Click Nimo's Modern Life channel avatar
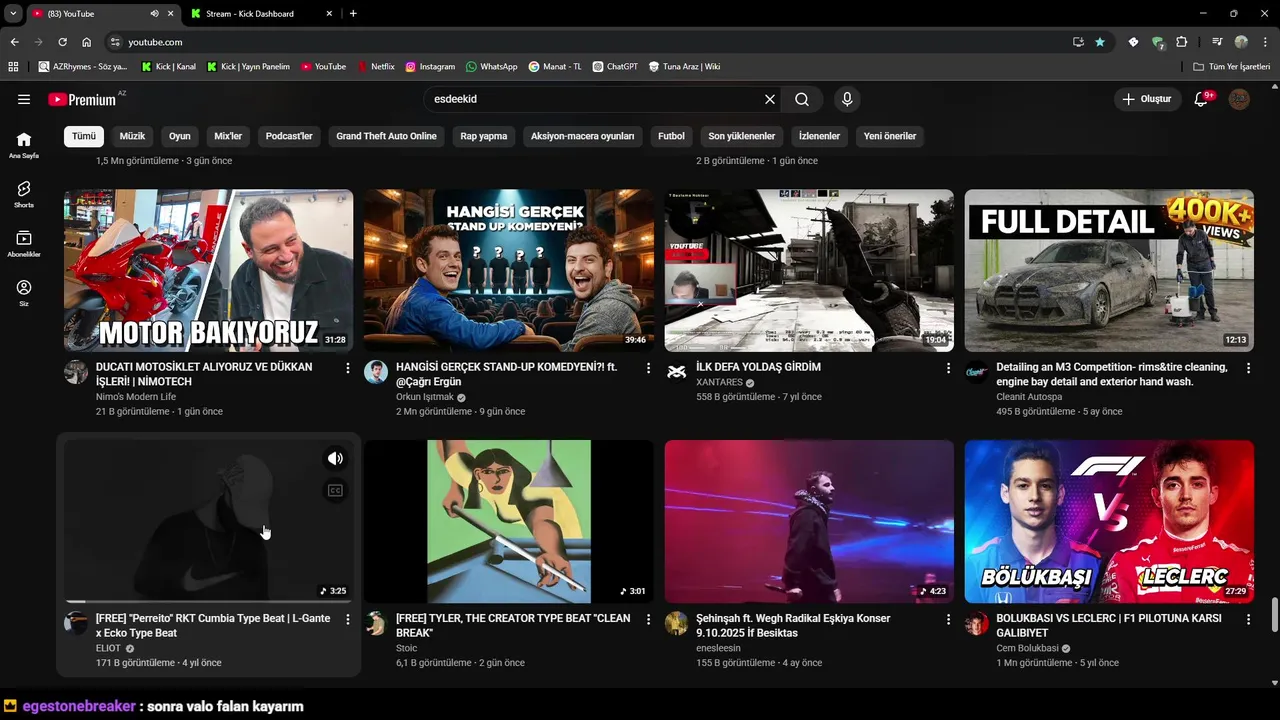Screen dimensions: 1280x720 click(76, 372)
